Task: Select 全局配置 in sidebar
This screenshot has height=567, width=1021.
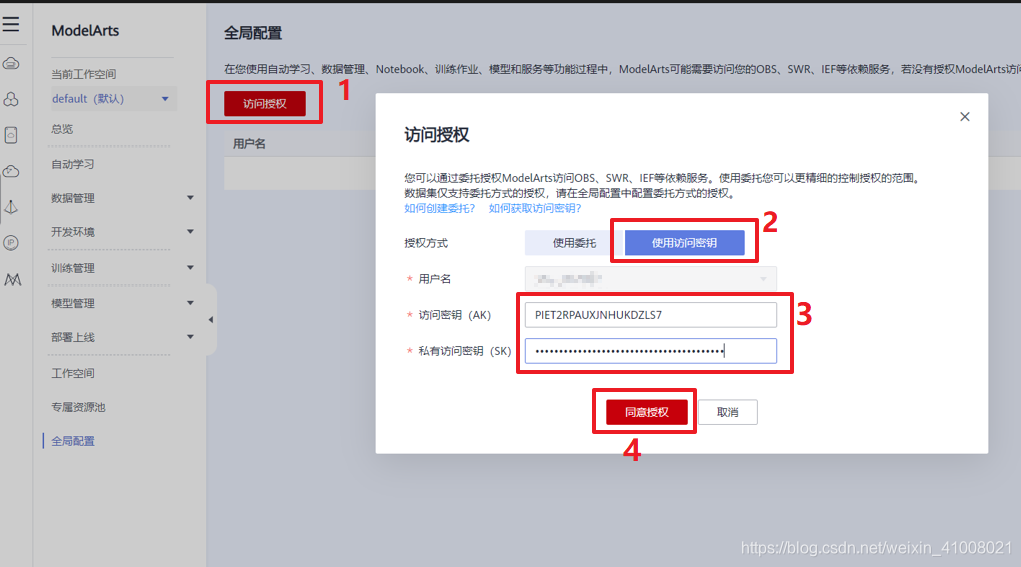Action: tap(73, 441)
